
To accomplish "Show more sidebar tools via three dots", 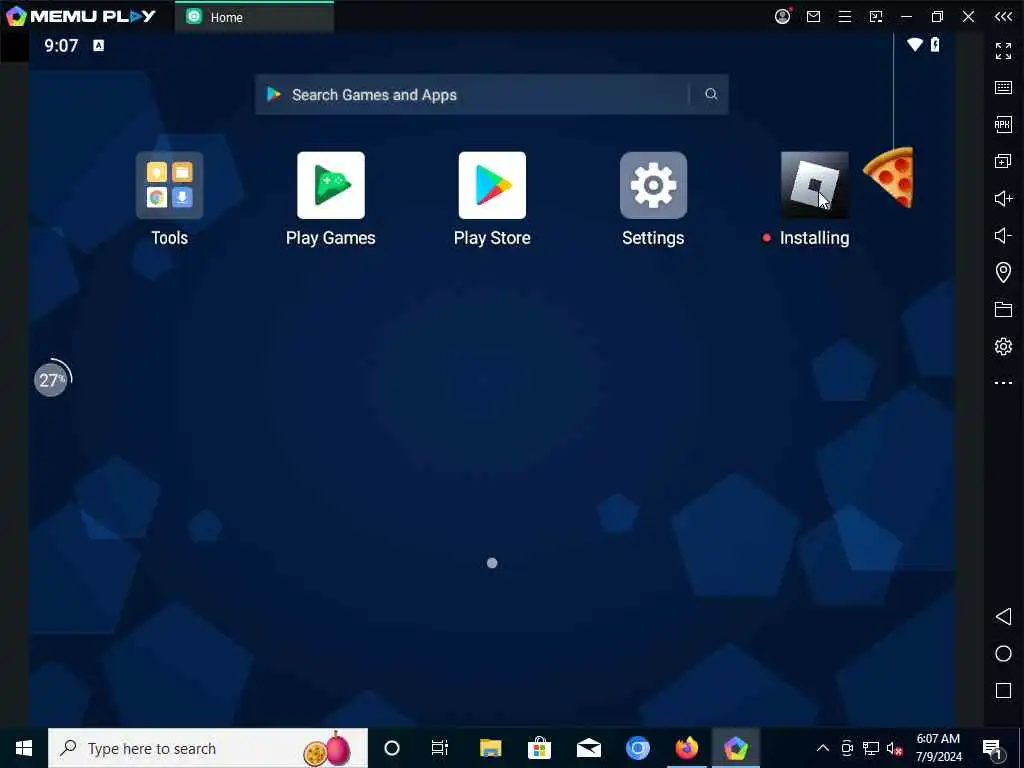I will 1003,383.
